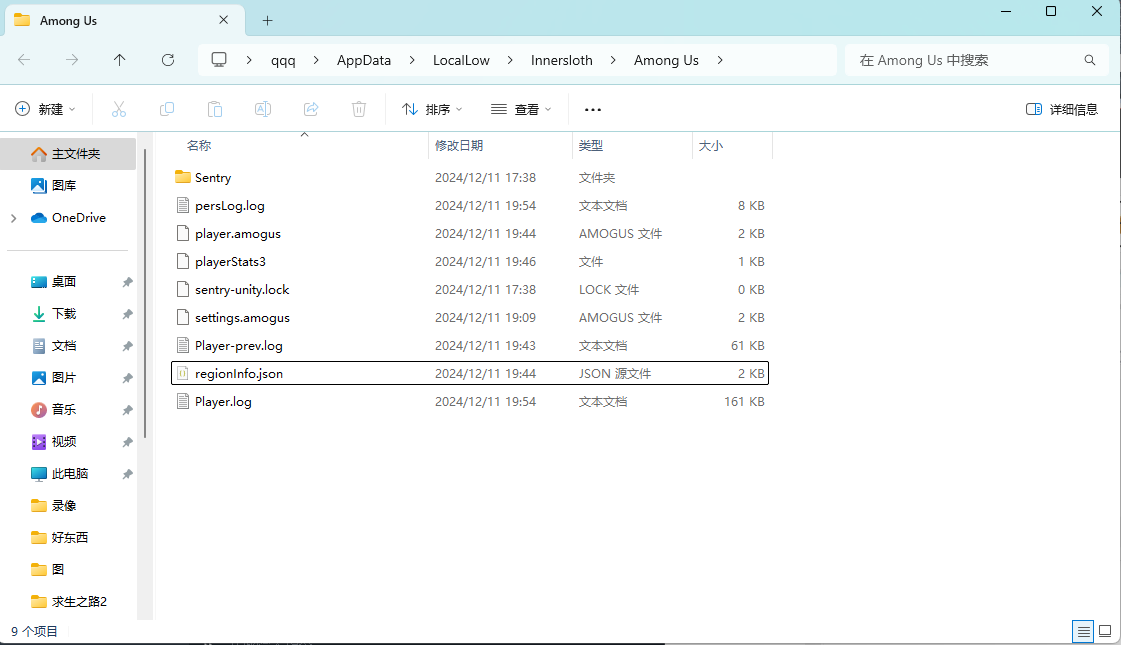
Task: Expand chevron after qqq in address bar
Action: click(316, 60)
